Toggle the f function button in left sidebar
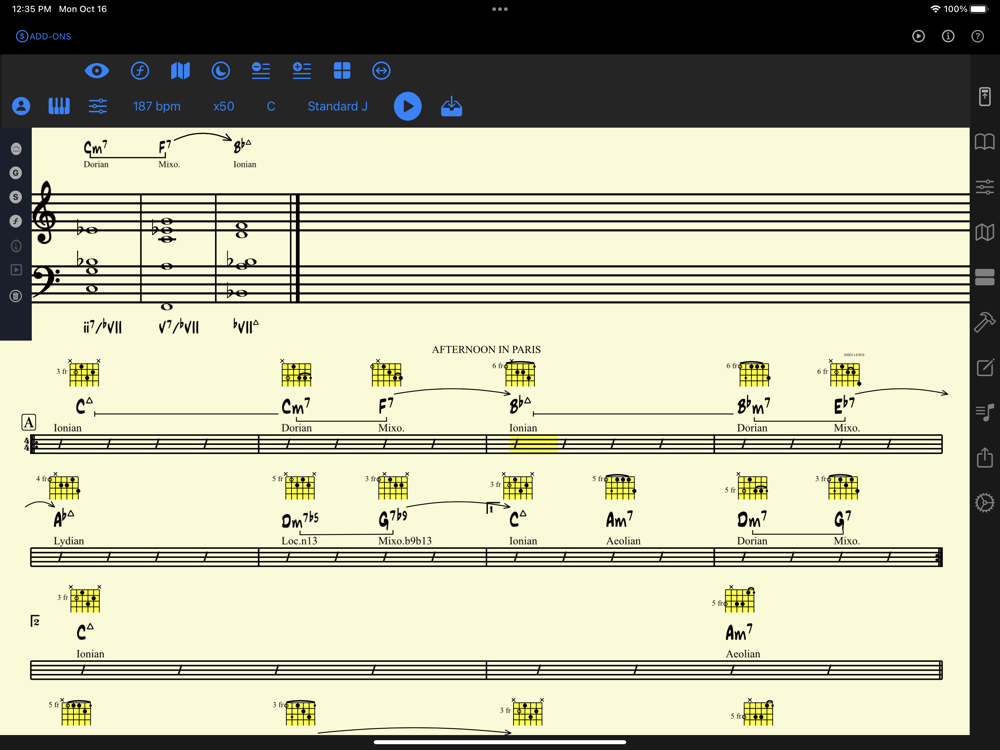The width and height of the screenshot is (1000, 750). pos(16,221)
